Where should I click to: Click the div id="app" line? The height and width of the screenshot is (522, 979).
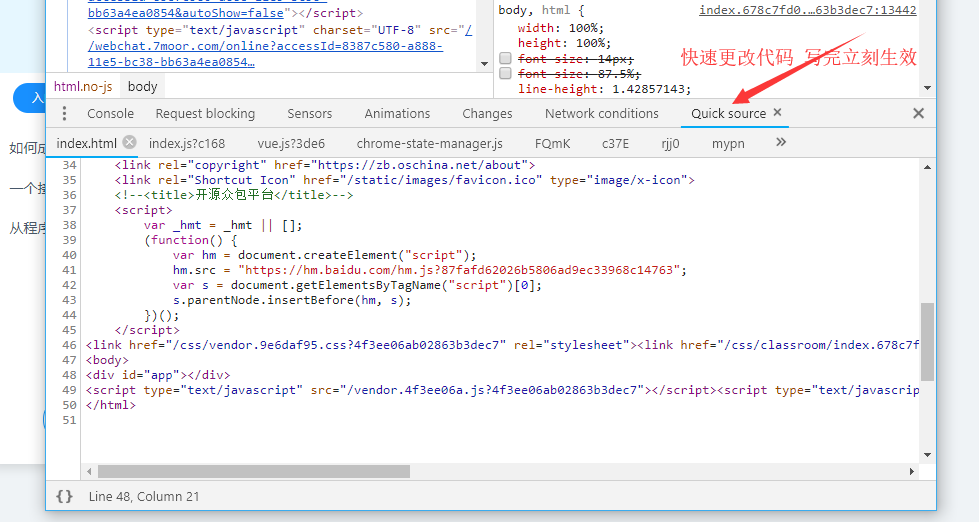158,375
